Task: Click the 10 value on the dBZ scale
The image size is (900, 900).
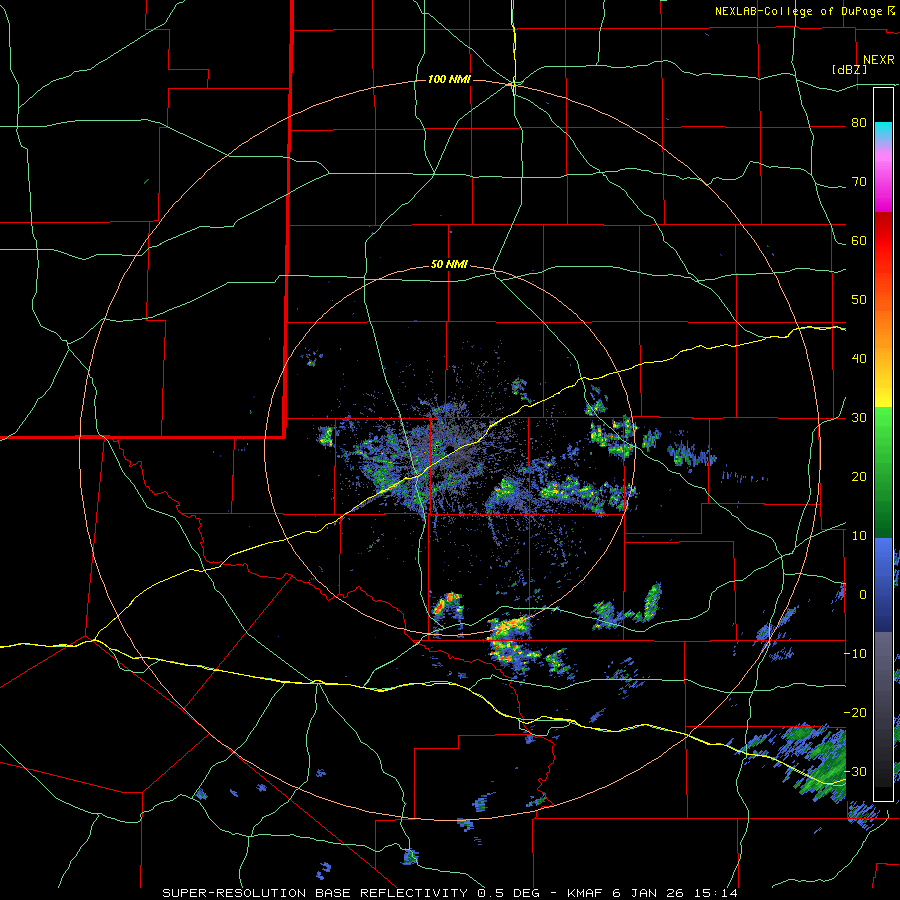Action: click(x=859, y=536)
